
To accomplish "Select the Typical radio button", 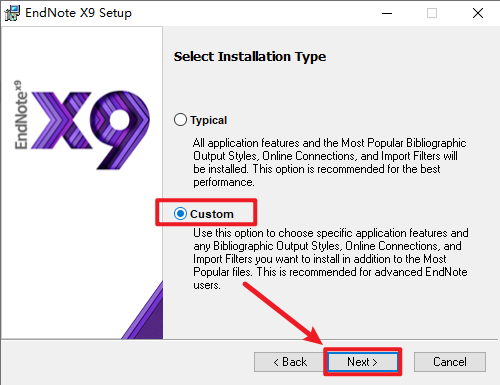I will [x=180, y=120].
